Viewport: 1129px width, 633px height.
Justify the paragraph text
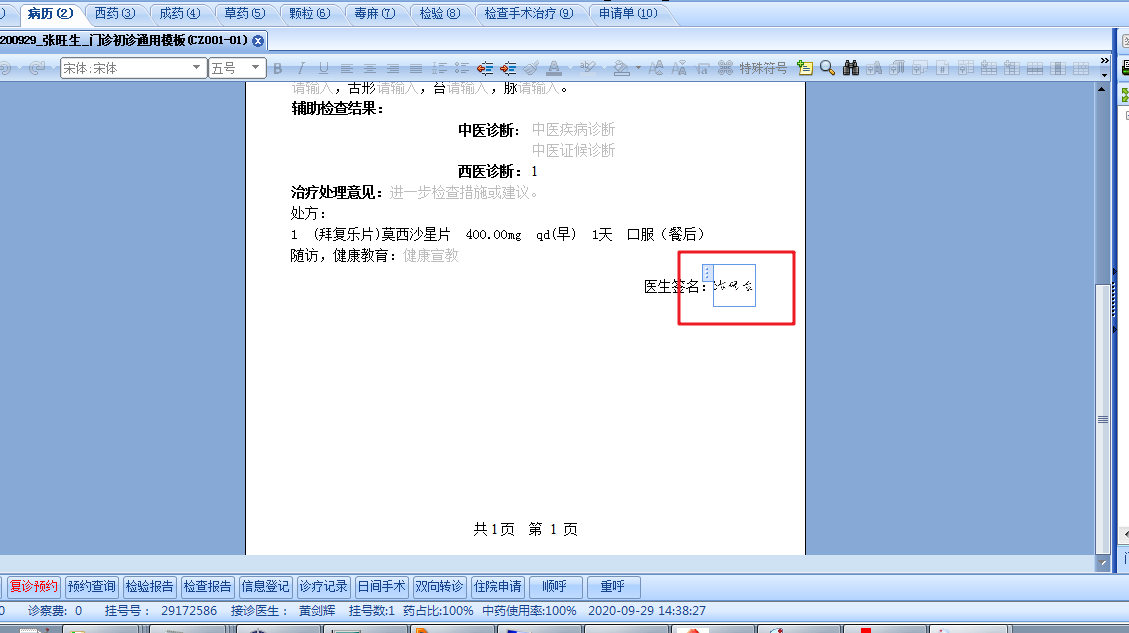pyautogui.click(x=416, y=68)
